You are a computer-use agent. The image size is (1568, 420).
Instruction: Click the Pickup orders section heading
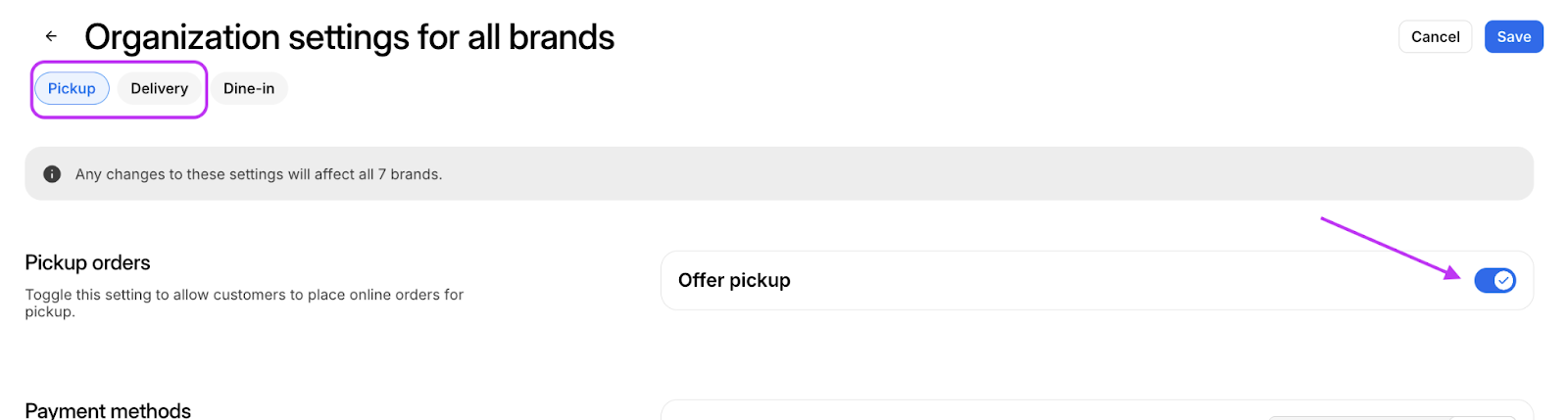87,262
